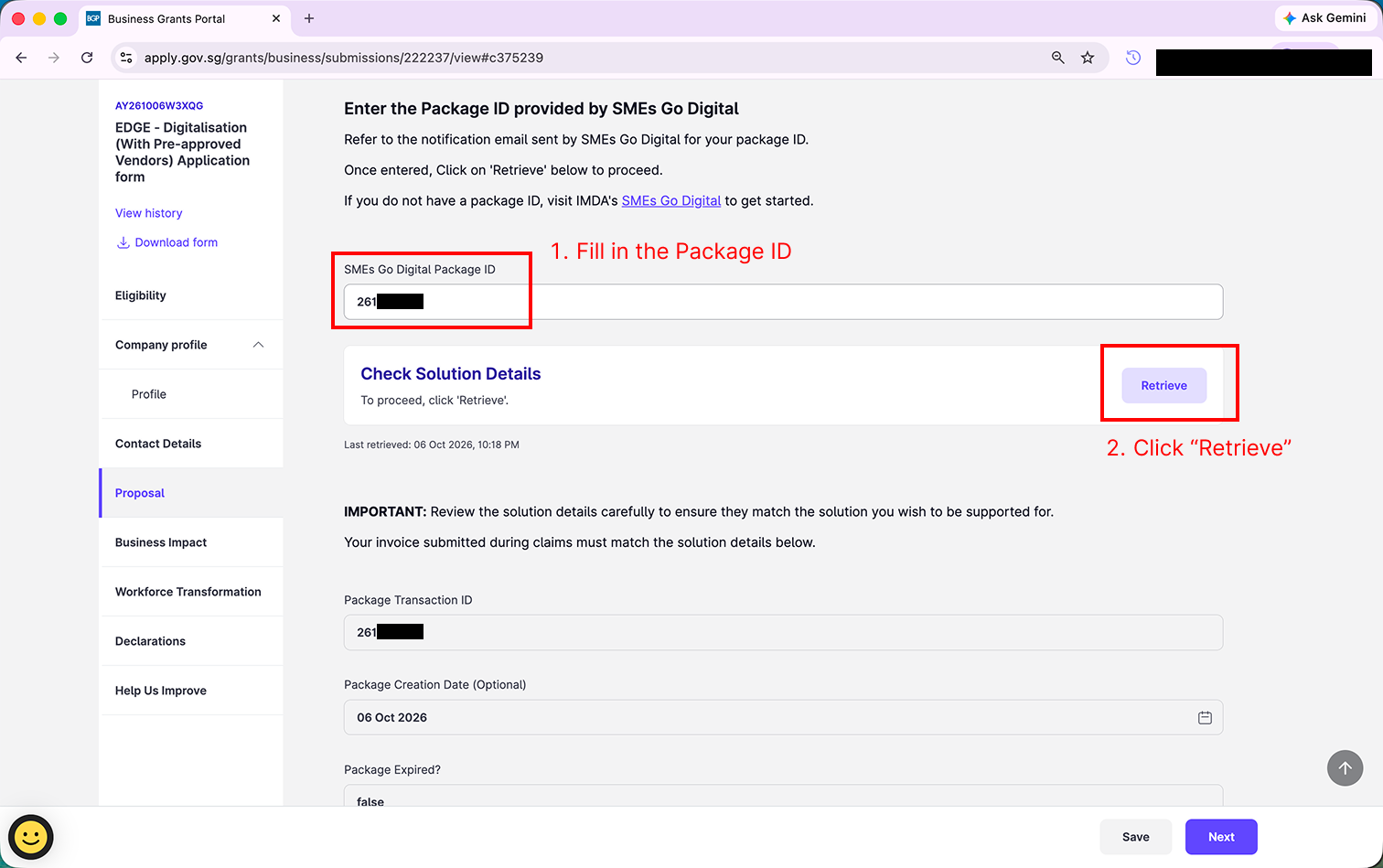The image size is (1383, 868).
Task: Open the Declarations section
Action: 191,641
